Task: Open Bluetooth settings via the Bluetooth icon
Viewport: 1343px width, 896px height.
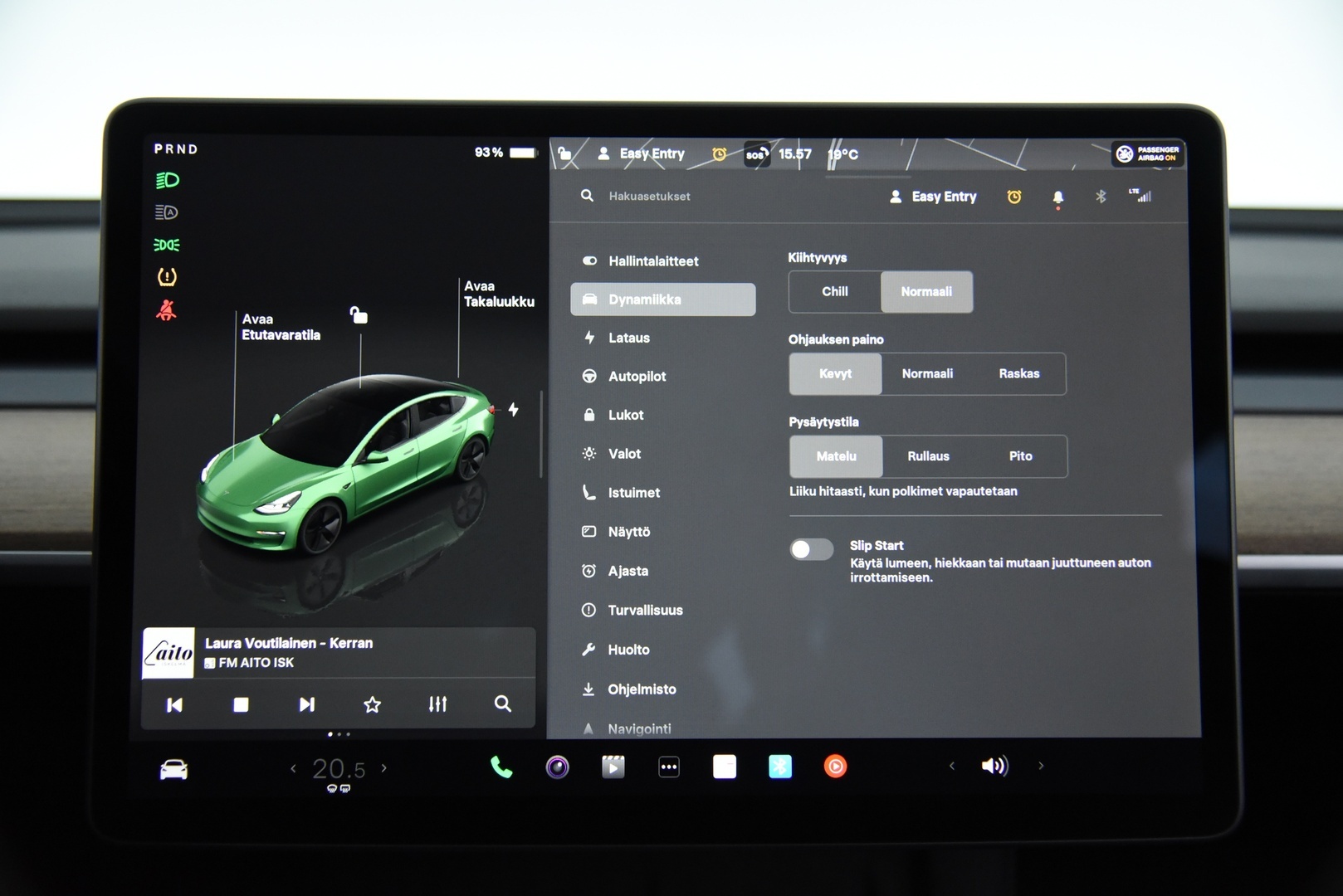Action: pyautogui.click(x=1101, y=197)
